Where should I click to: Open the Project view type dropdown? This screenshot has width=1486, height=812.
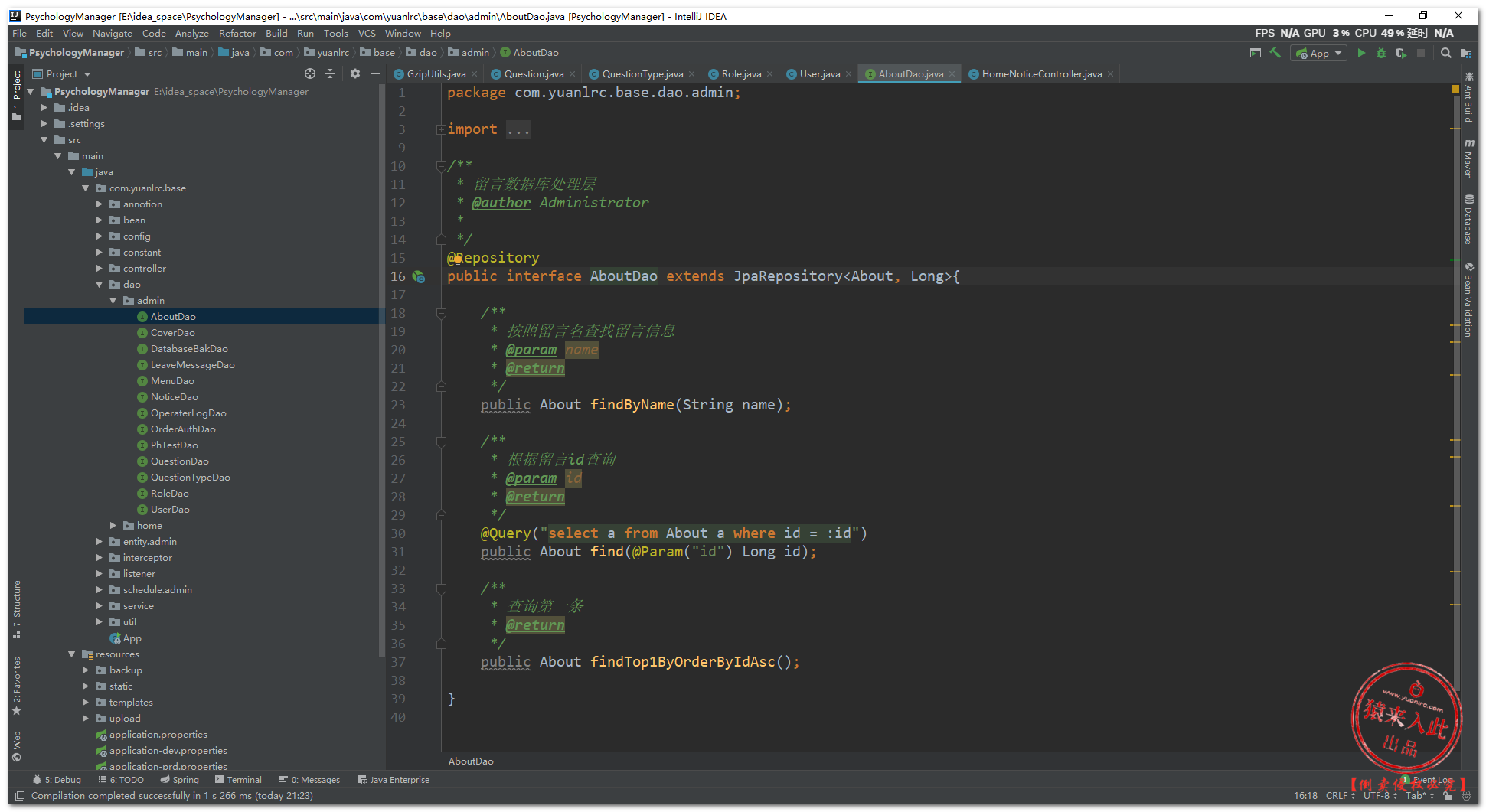pyautogui.click(x=61, y=74)
